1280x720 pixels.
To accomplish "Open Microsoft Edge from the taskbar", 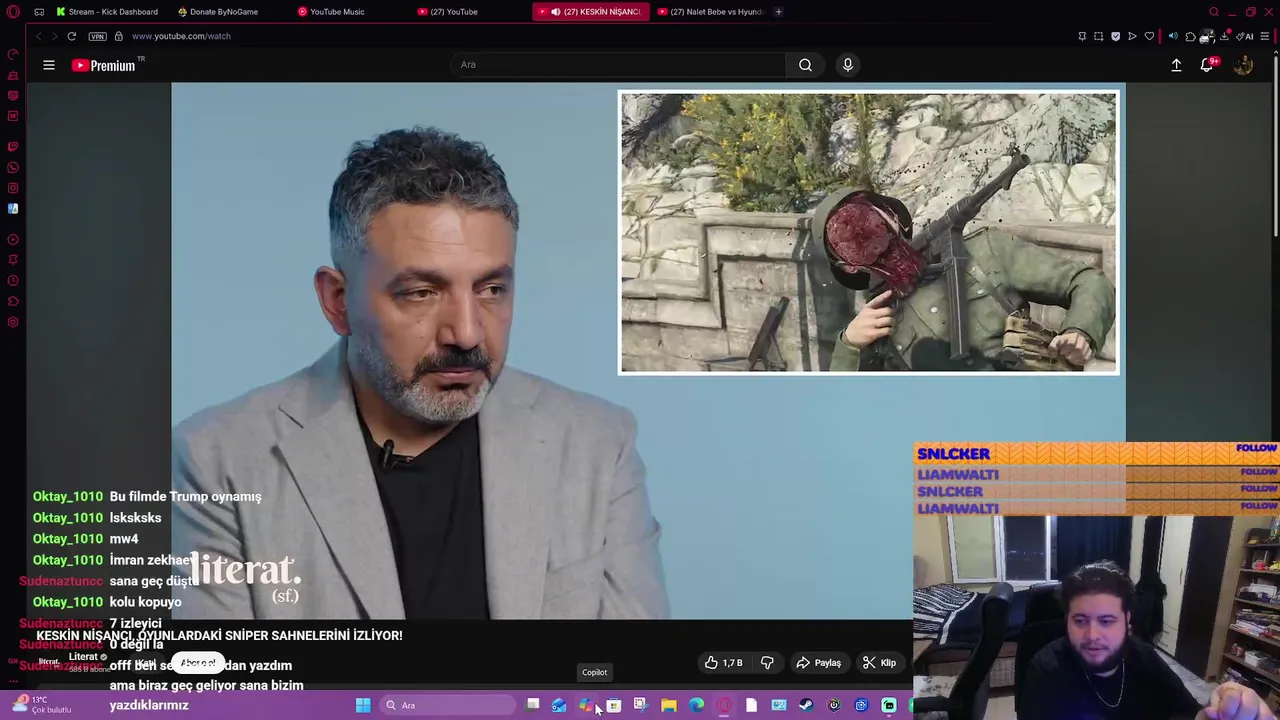I will tap(696, 705).
